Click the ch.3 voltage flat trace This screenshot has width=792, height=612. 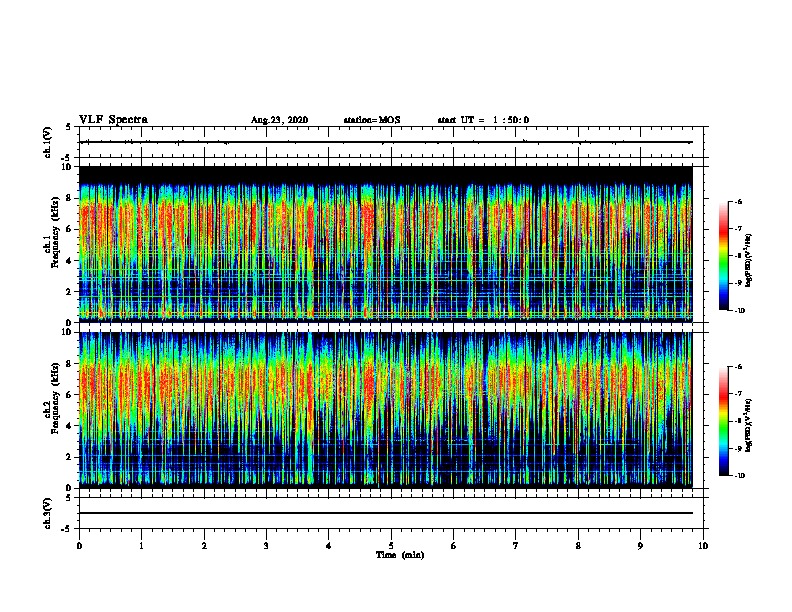[386, 513]
